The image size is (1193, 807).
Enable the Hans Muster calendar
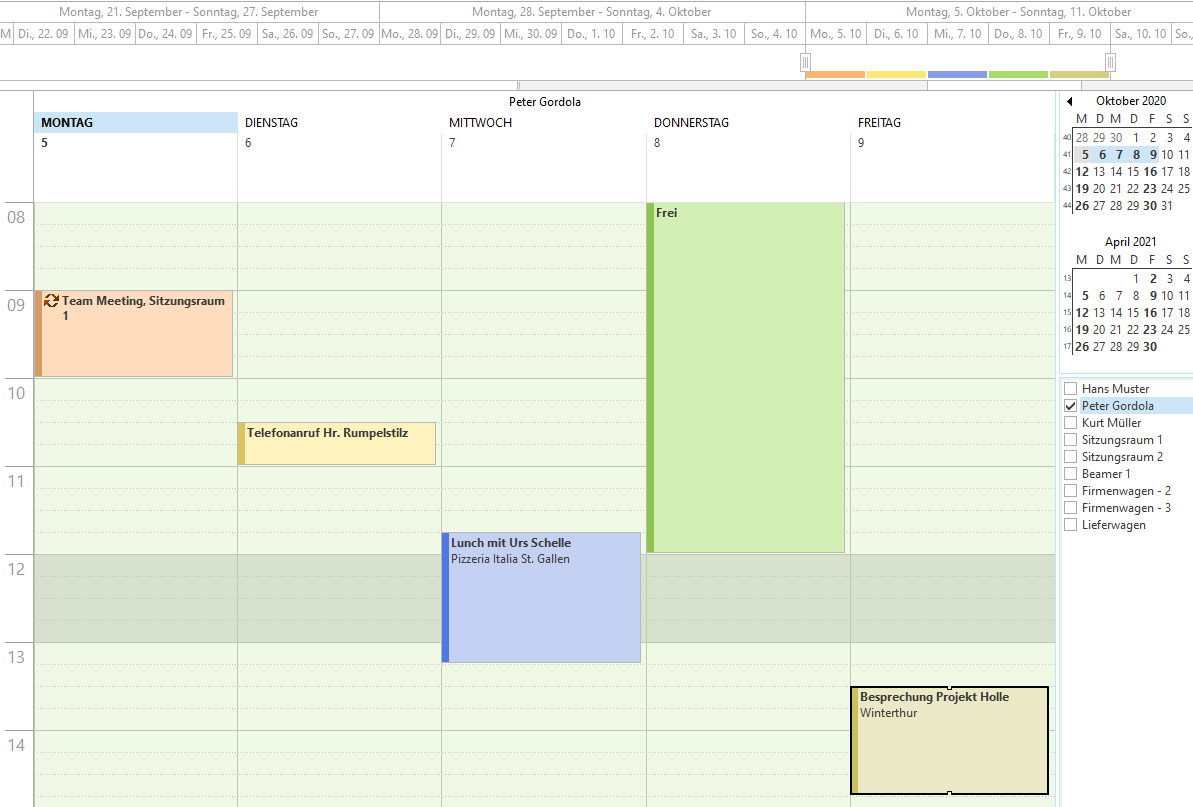click(x=1071, y=388)
